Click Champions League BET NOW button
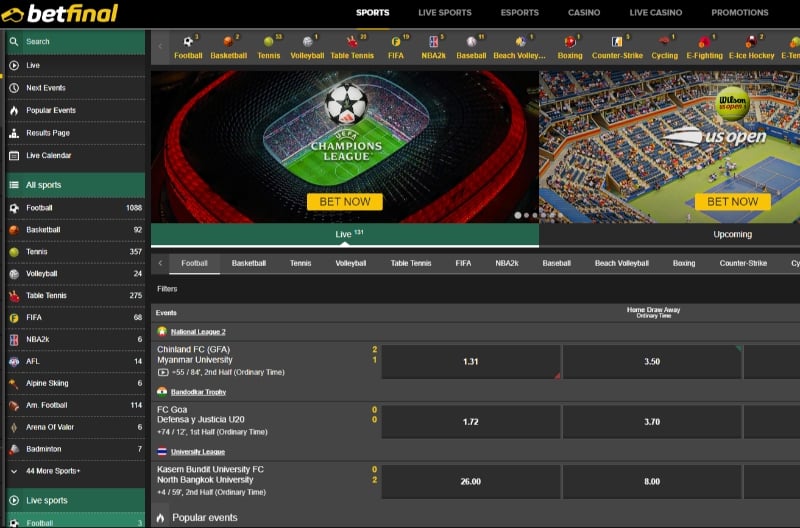 (x=345, y=202)
